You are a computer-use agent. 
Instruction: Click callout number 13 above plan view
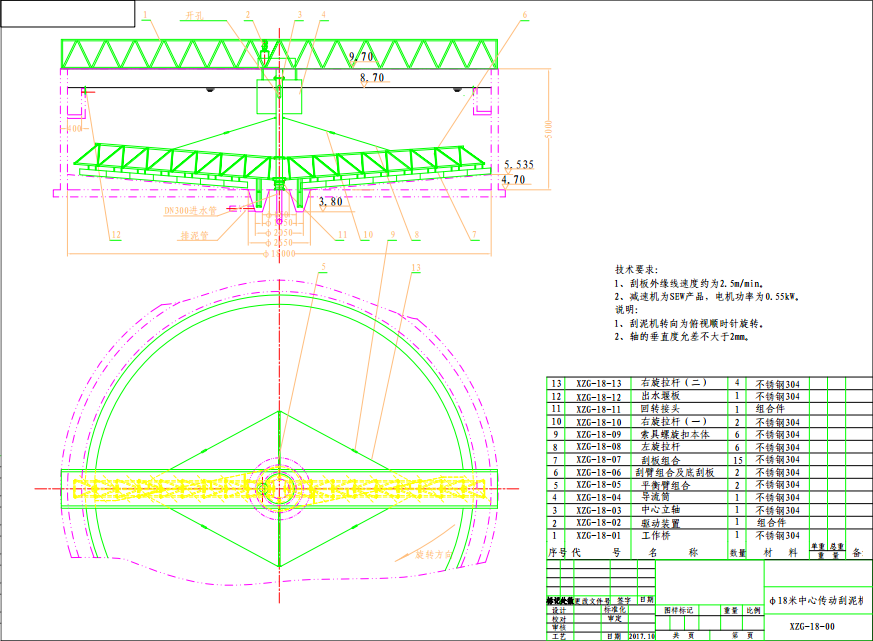[416, 267]
